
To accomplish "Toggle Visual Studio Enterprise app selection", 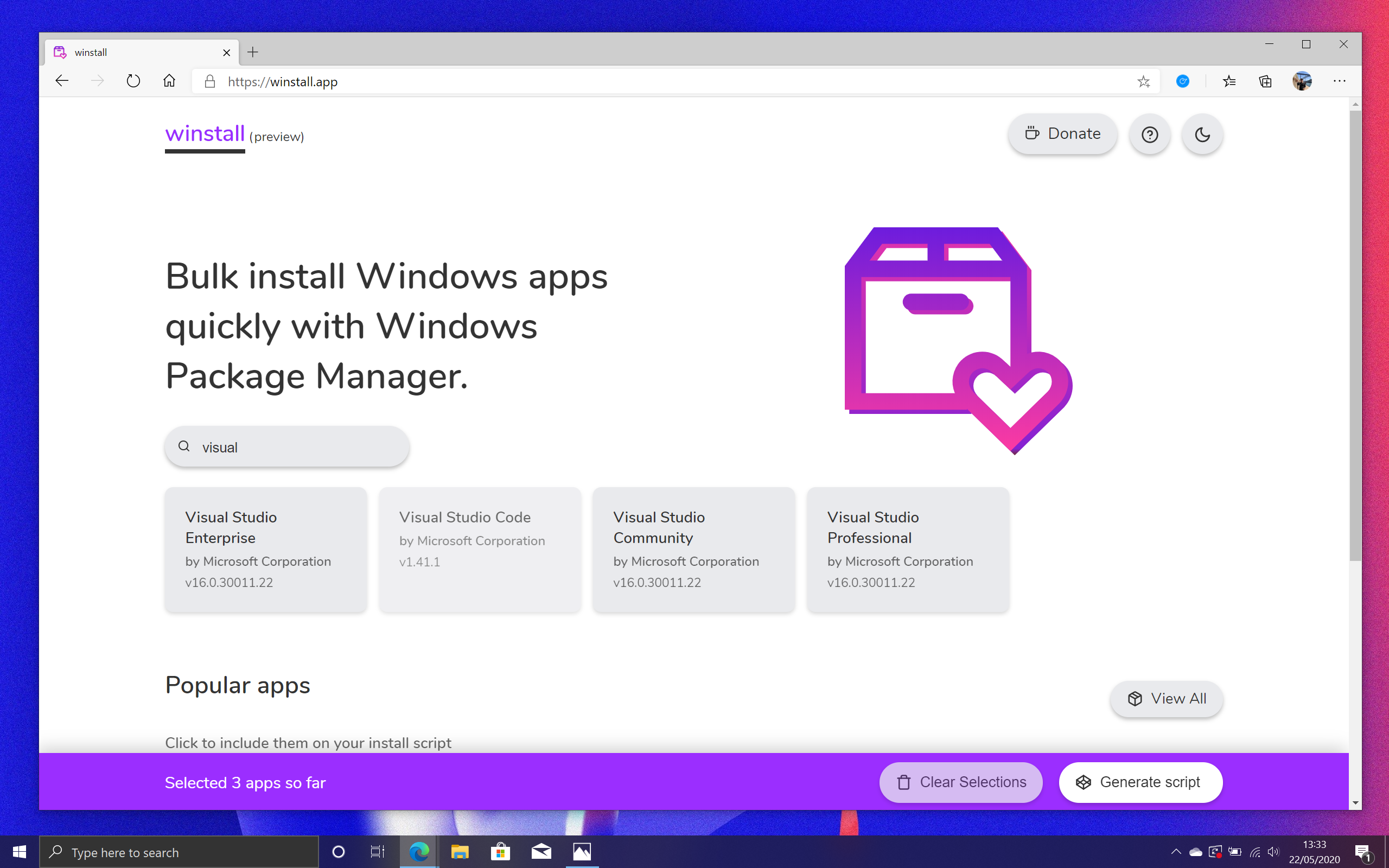I will (265, 549).
